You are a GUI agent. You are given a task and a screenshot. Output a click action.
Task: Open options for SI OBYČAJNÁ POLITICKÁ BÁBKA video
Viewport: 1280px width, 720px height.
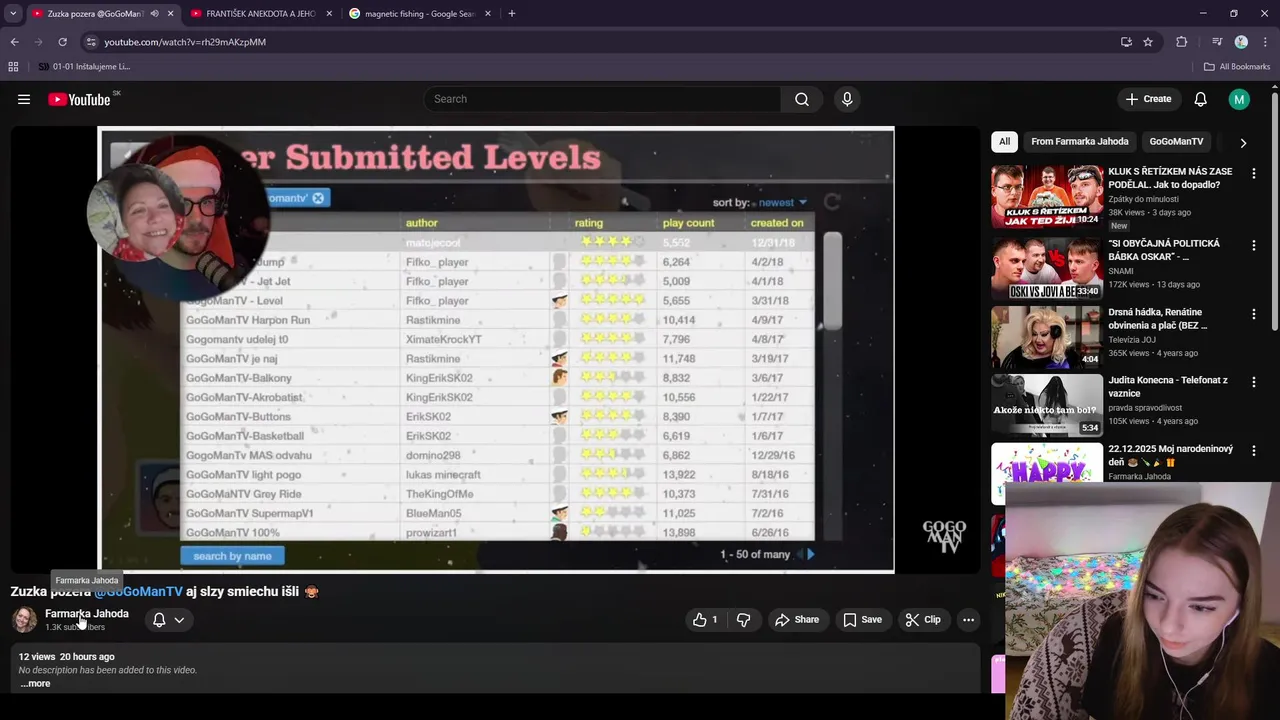pyautogui.click(x=1253, y=245)
